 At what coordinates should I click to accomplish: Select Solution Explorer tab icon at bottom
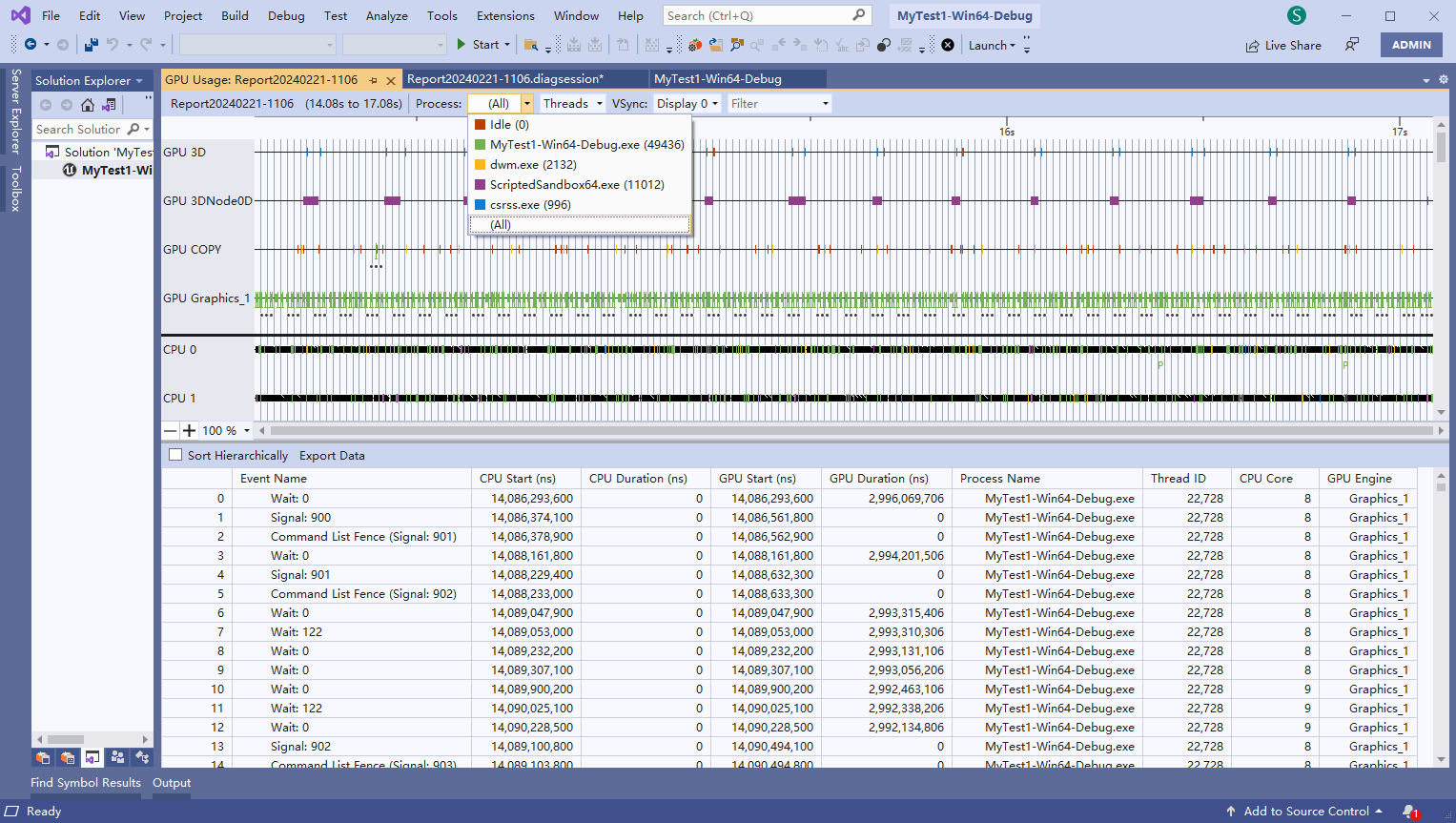[92, 757]
